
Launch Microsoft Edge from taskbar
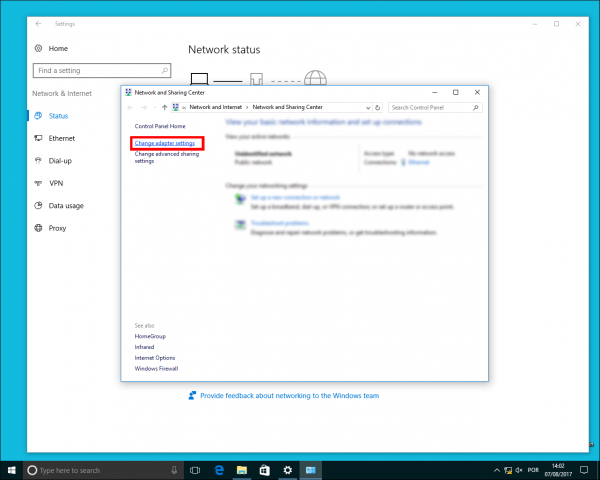(219, 470)
